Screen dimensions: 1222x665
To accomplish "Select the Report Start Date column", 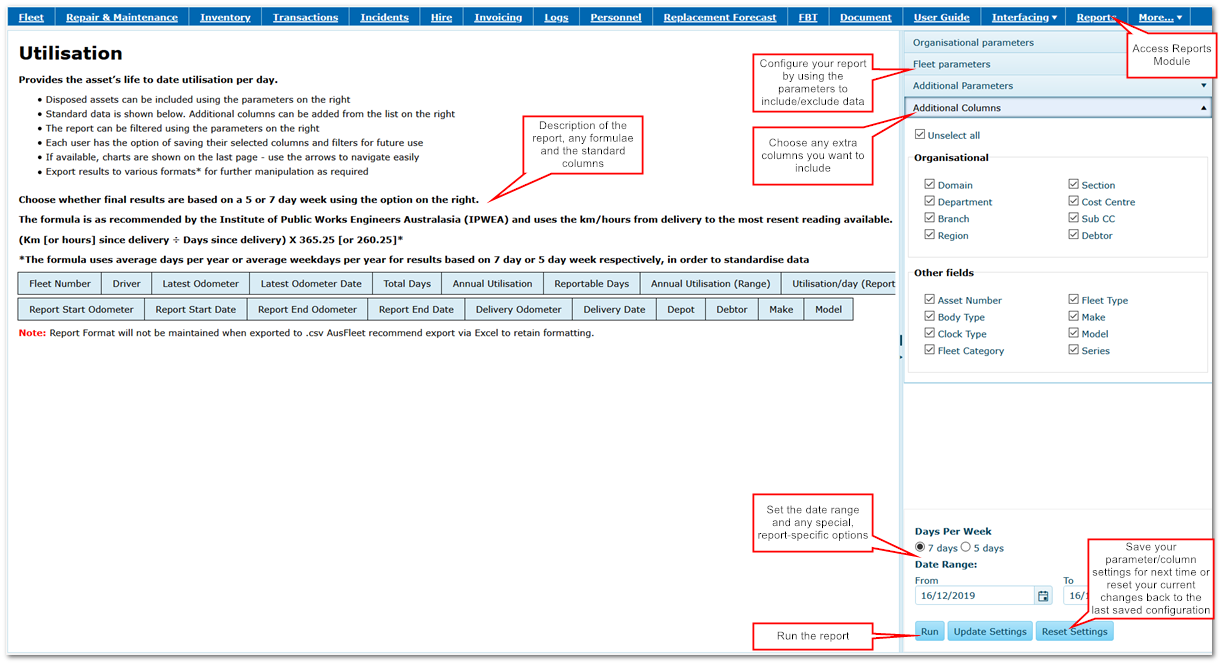I will click(x=196, y=310).
